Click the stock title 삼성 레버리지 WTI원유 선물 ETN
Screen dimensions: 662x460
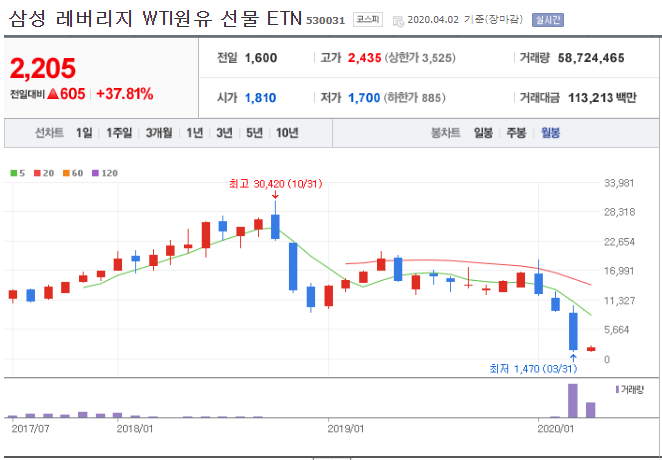[x=155, y=19]
